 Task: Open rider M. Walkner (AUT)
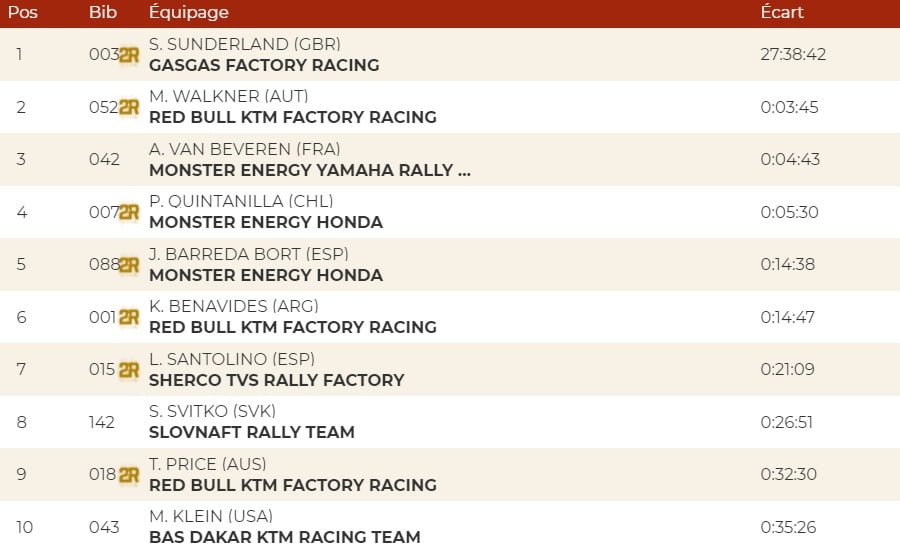(228, 96)
